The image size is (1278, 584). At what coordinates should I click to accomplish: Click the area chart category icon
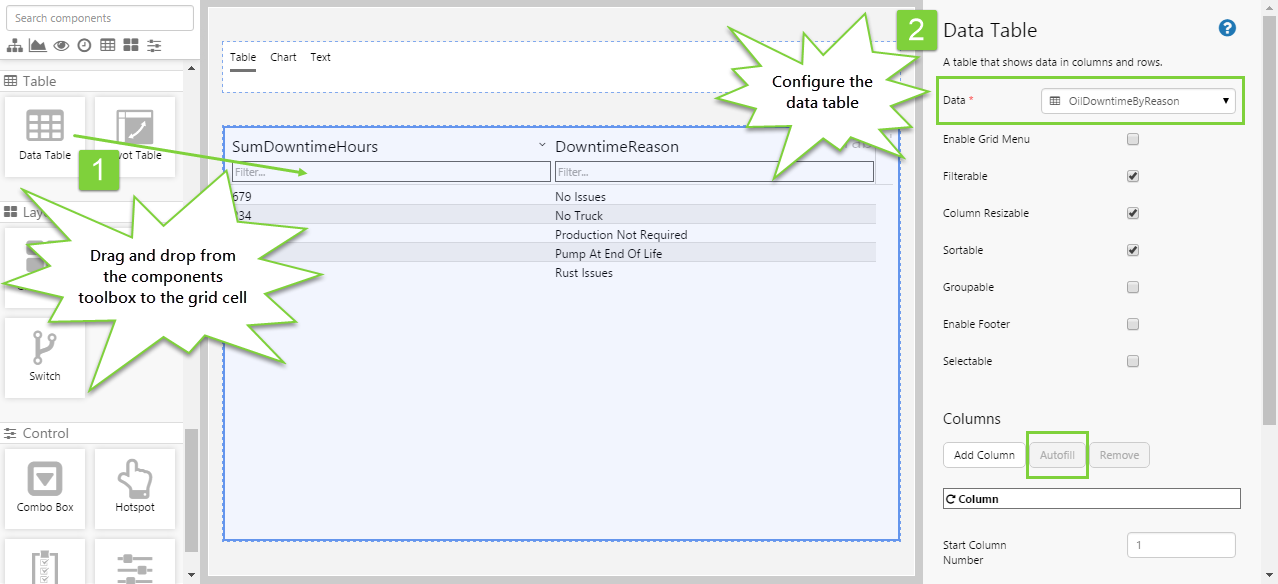pyautogui.click(x=38, y=45)
